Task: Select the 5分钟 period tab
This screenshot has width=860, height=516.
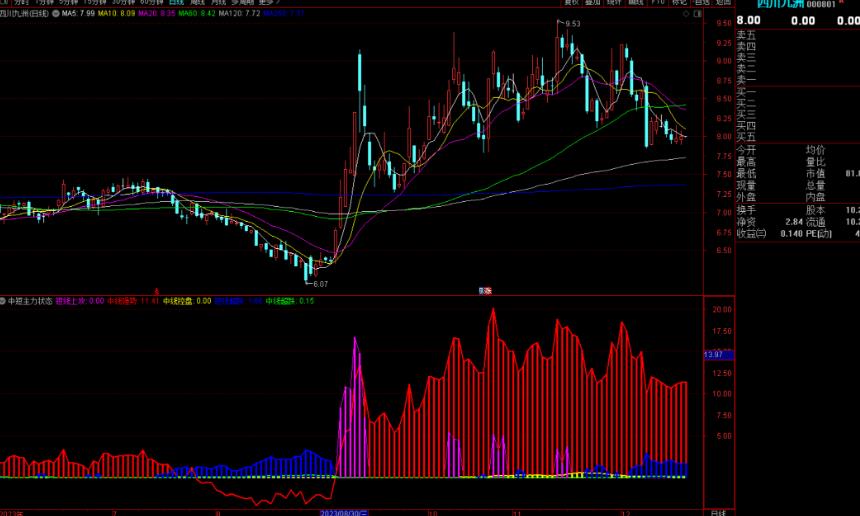Action: point(69,2)
